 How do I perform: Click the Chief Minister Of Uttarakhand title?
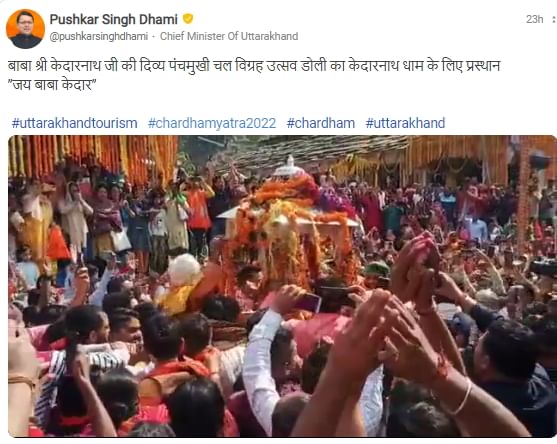[229, 36]
